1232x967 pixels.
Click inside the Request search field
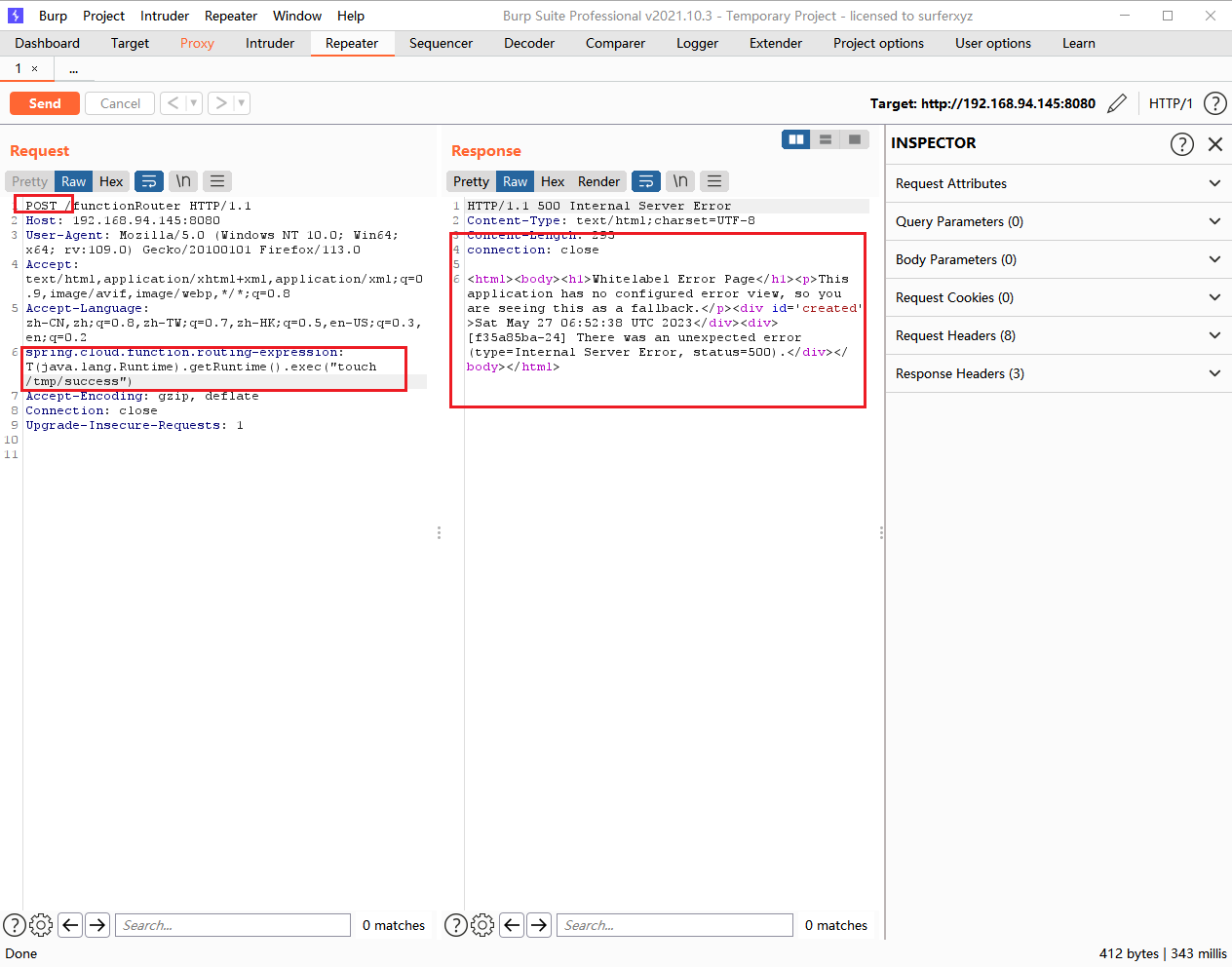[233, 925]
